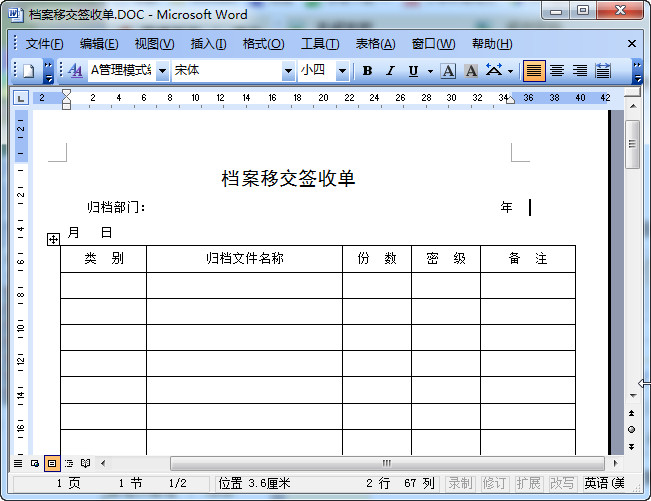The width and height of the screenshot is (651, 501).
Task: Click the 英语(美 language indicator
Action: point(604,483)
